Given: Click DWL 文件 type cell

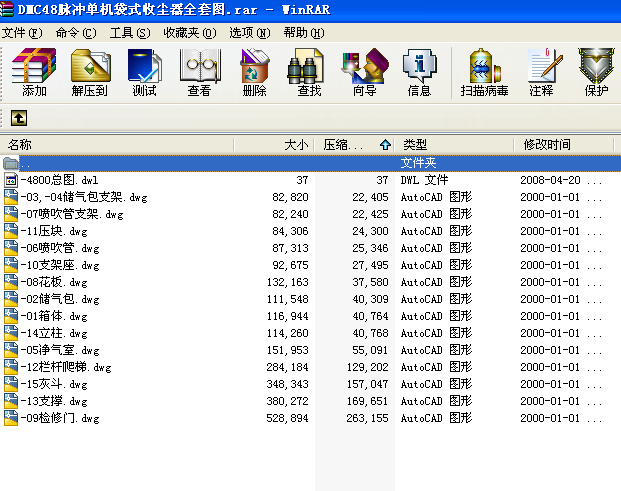Looking at the screenshot, I should pos(424,180).
